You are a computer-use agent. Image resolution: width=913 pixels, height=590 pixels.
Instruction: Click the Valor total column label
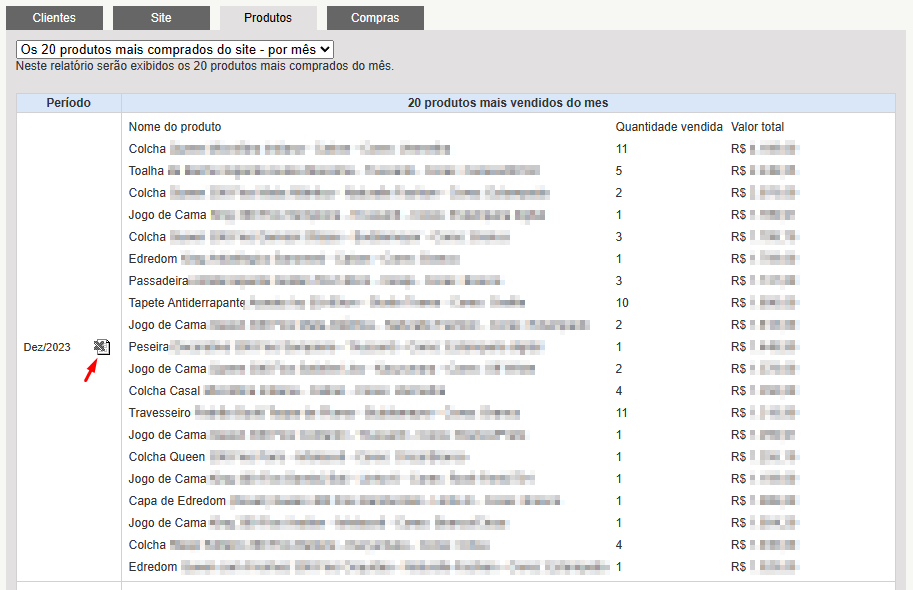click(x=758, y=127)
